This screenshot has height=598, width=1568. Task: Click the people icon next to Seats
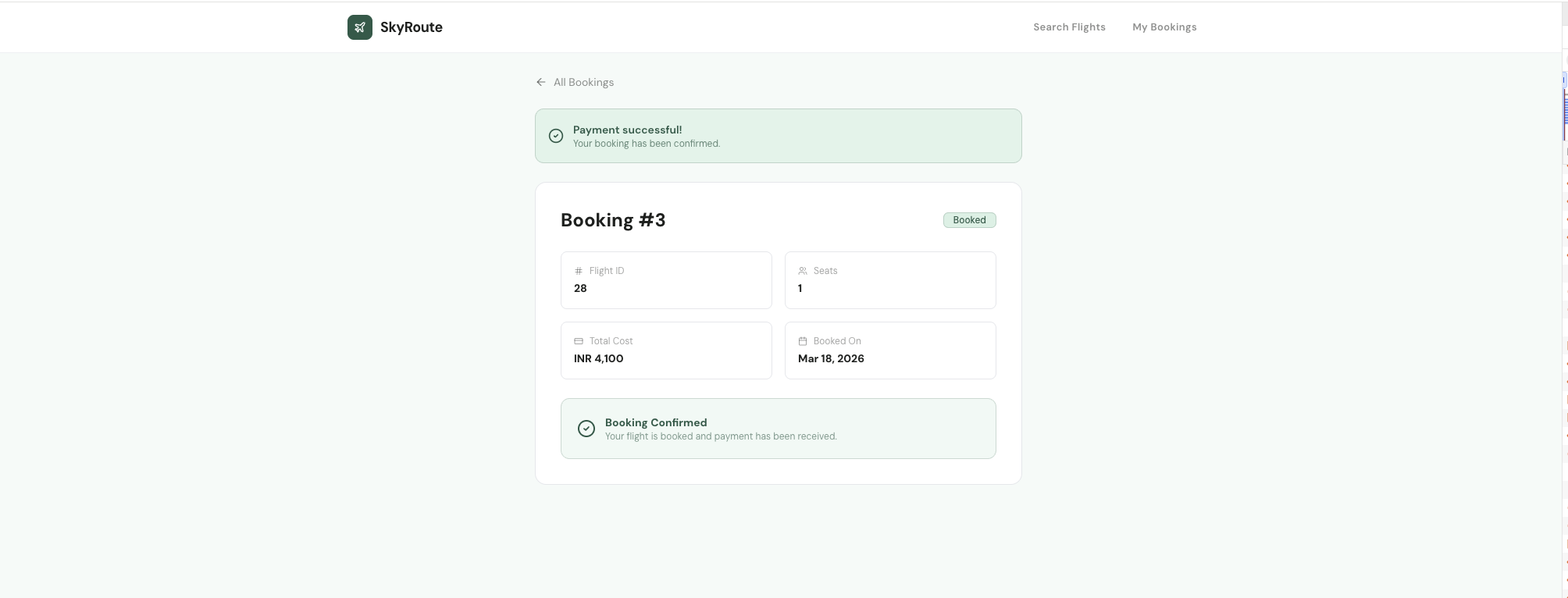803,271
